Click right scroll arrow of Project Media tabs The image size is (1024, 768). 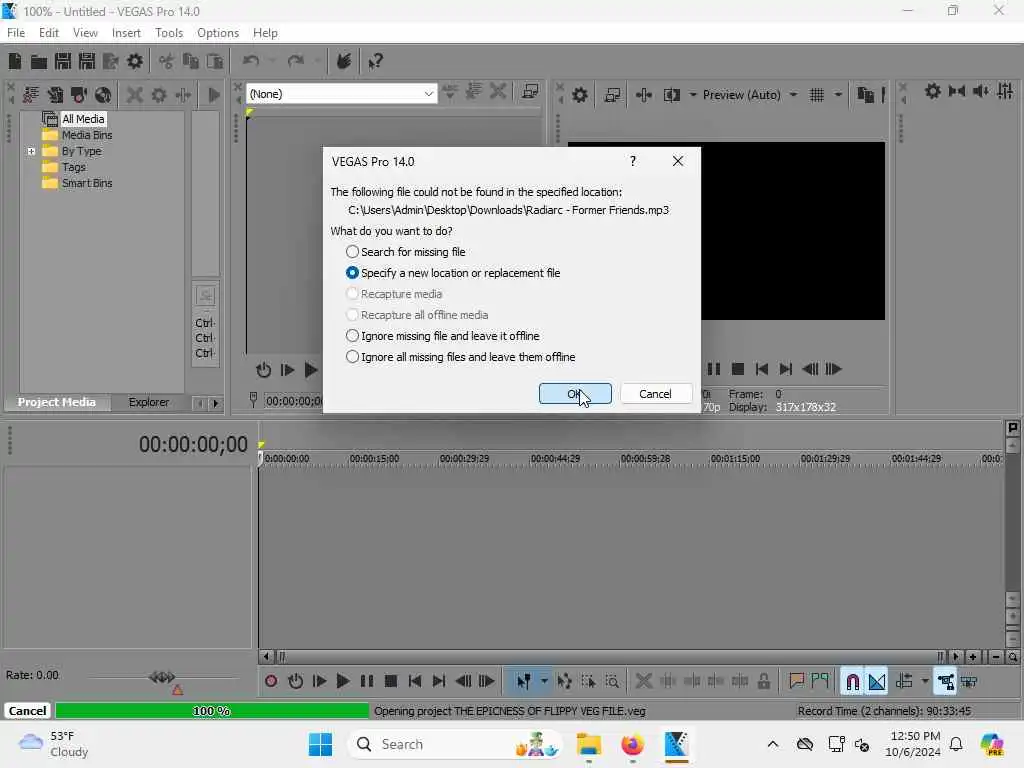[216, 404]
